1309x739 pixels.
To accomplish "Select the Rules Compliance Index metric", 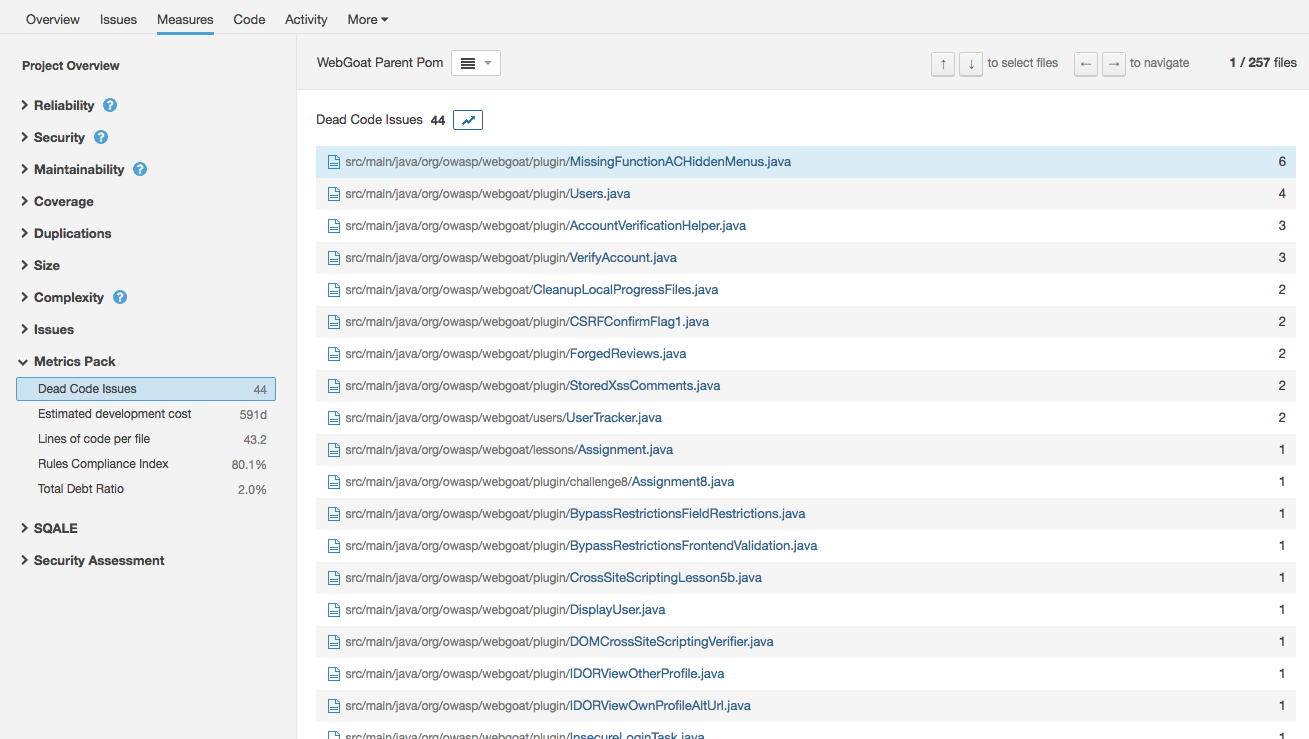I will (103, 464).
